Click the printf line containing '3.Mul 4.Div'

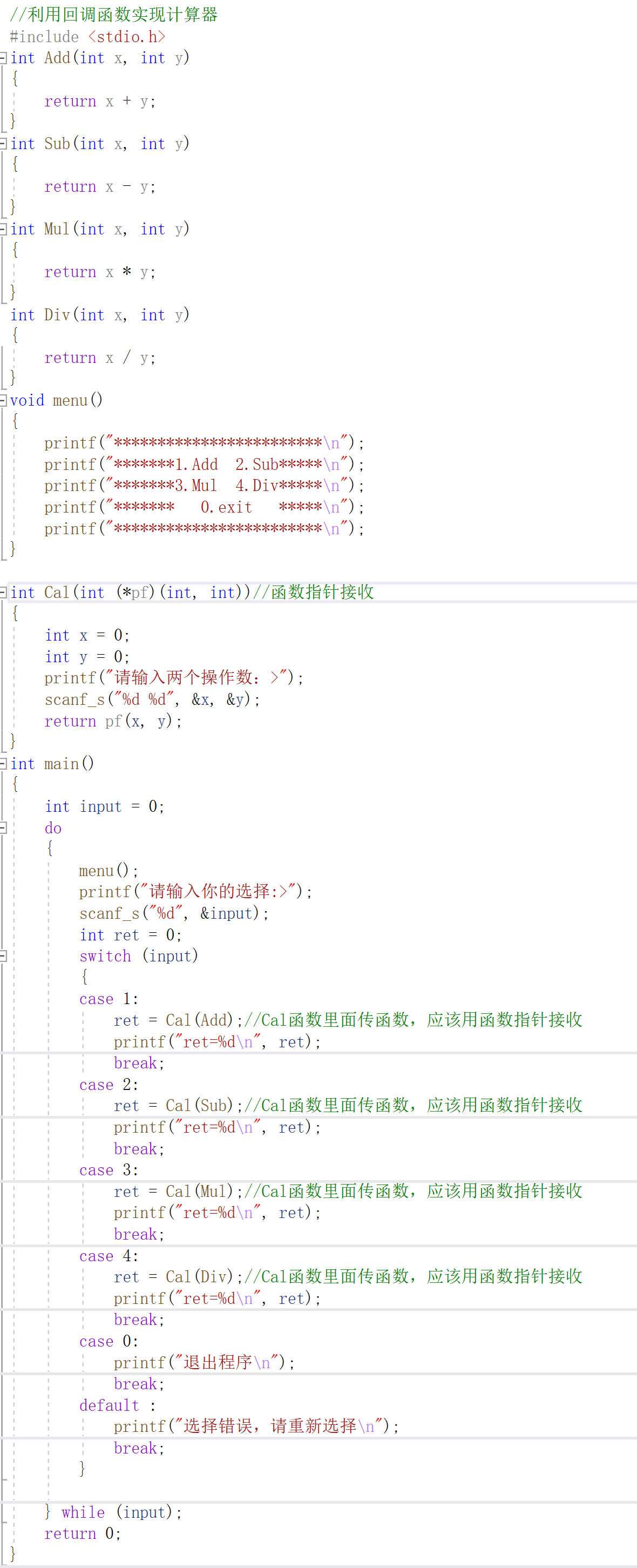click(x=205, y=486)
